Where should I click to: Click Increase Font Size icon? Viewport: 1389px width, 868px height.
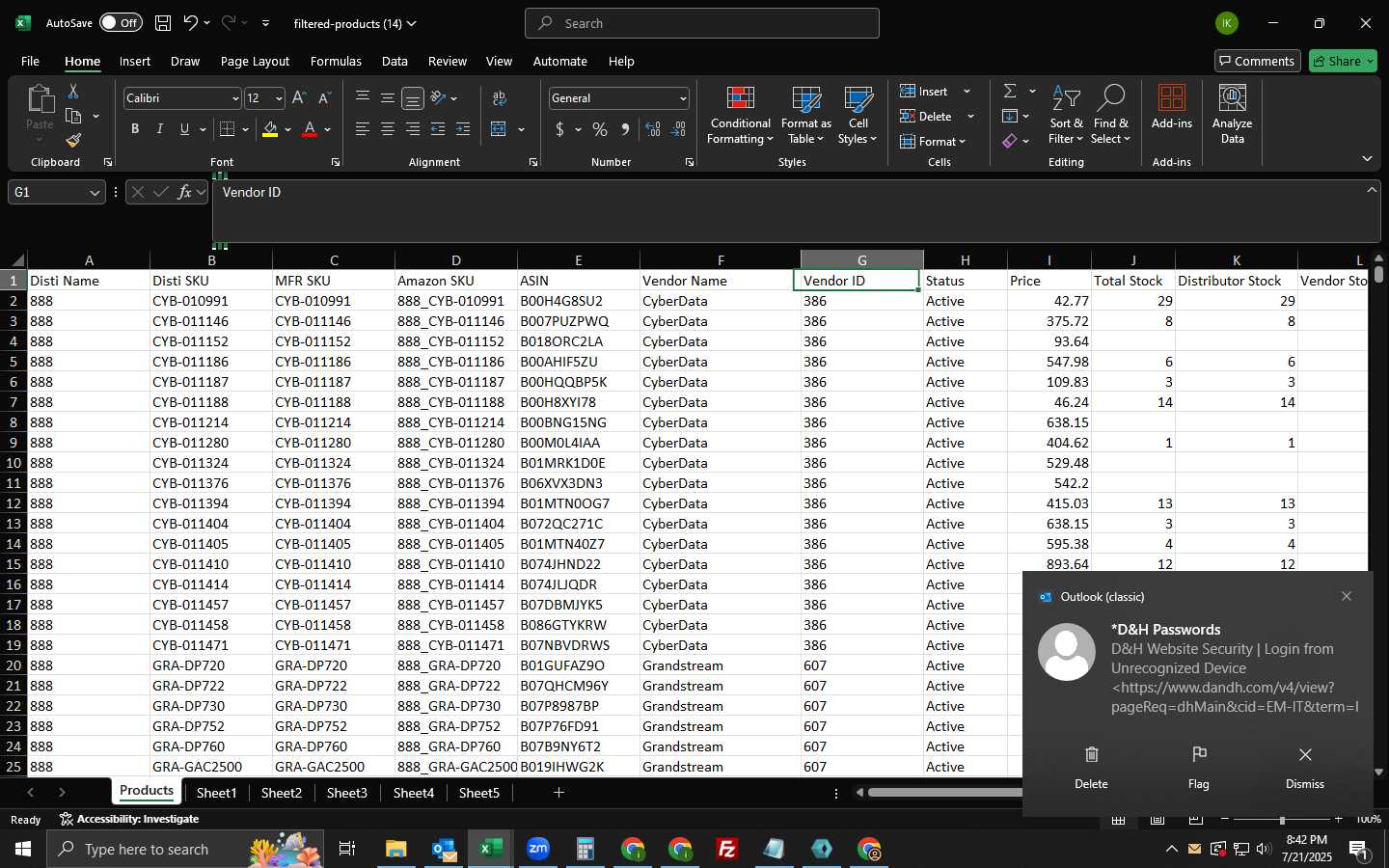(x=299, y=98)
